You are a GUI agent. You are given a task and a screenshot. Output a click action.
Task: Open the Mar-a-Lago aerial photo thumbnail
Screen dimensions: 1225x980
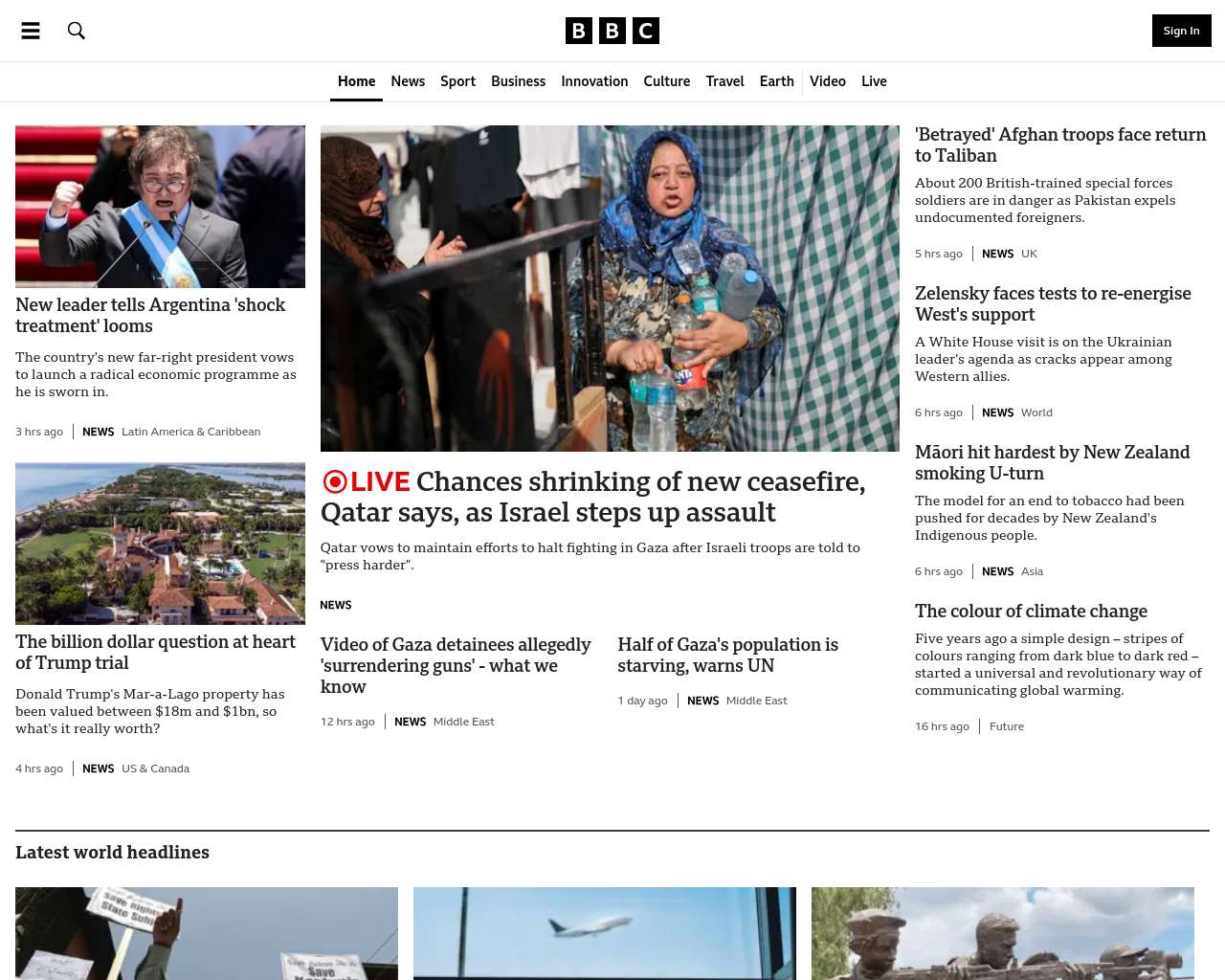[160, 544]
